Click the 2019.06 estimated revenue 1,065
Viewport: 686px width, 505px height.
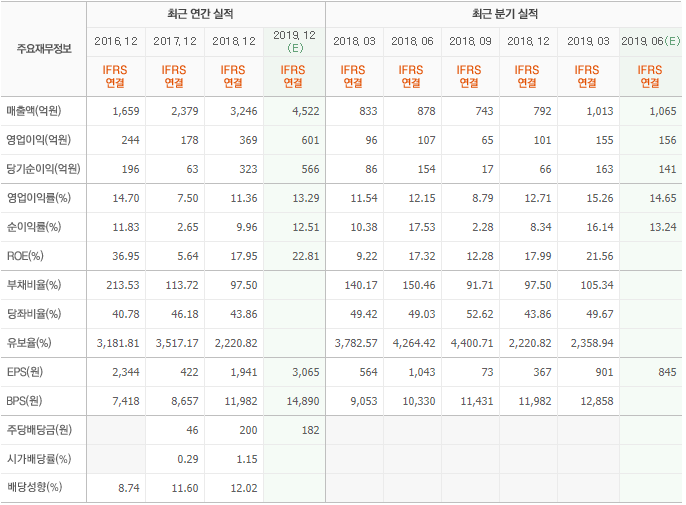pos(663,111)
